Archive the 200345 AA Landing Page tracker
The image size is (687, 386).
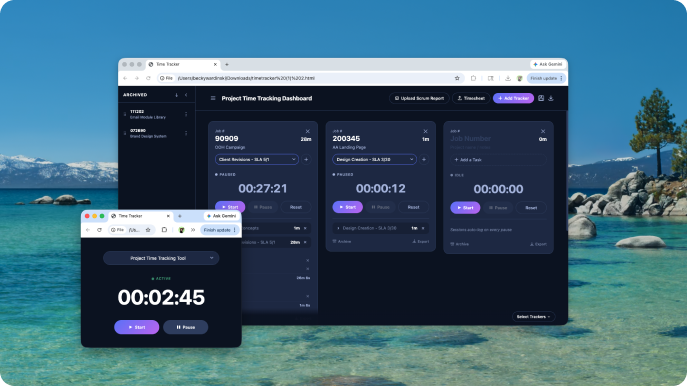tap(342, 241)
